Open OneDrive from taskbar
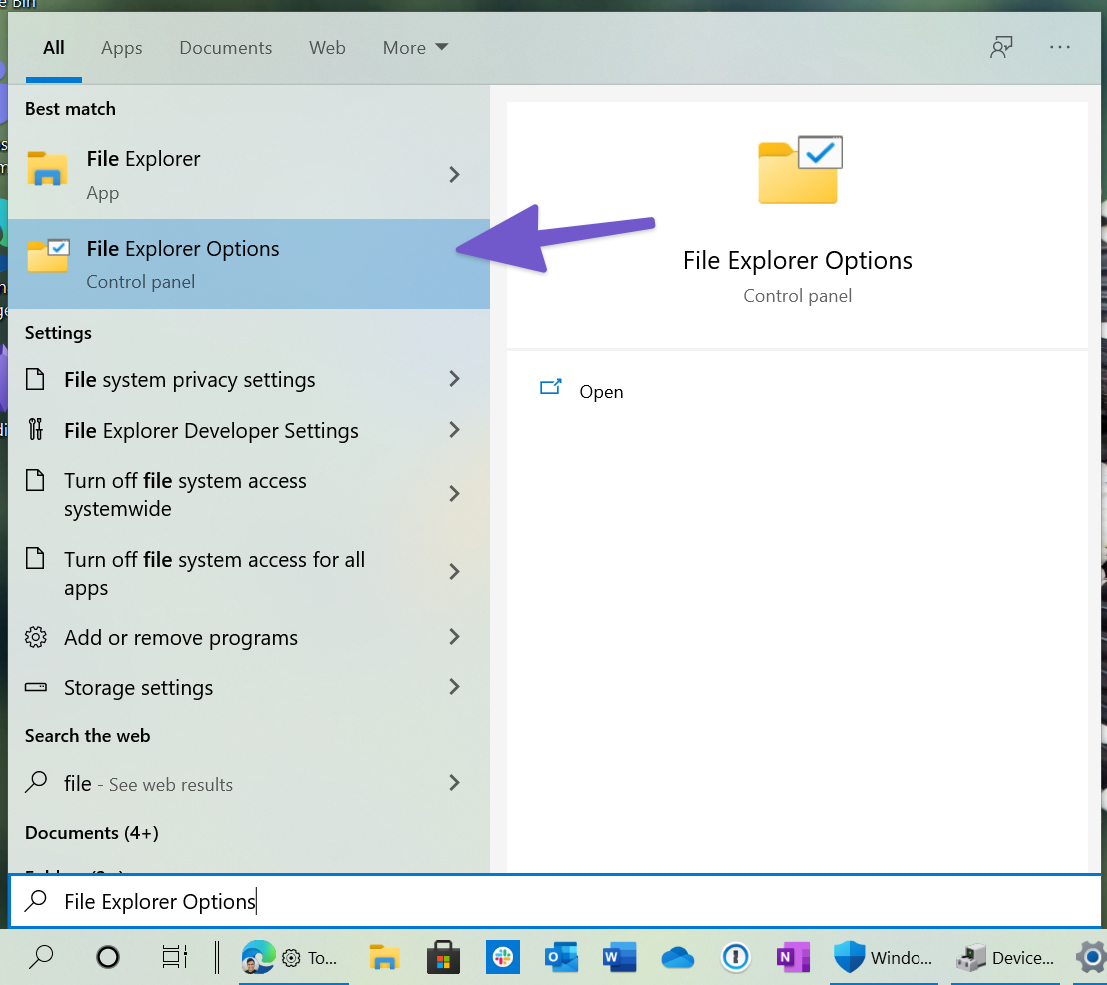The height and width of the screenshot is (985, 1107). coord(678,958)
